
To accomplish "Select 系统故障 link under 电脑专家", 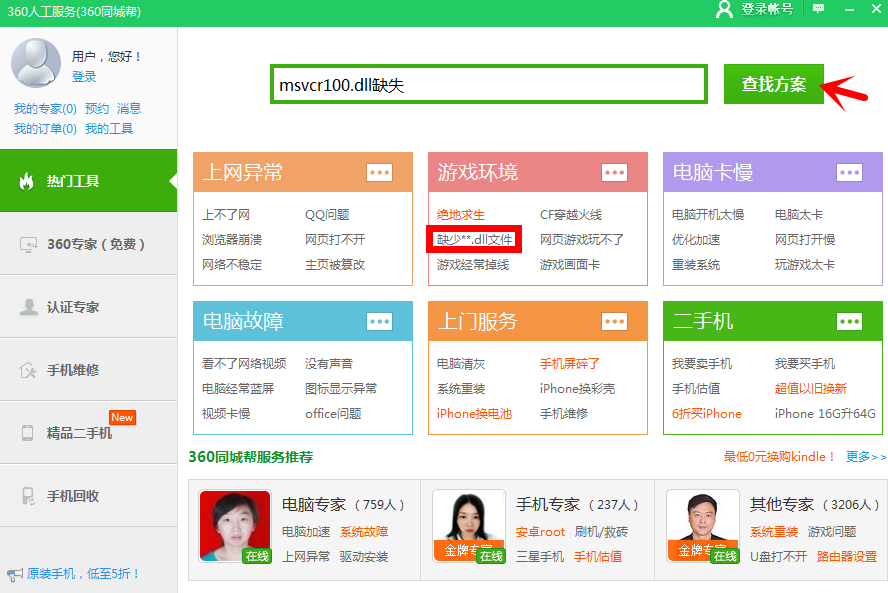I will (x=364, y=532).
